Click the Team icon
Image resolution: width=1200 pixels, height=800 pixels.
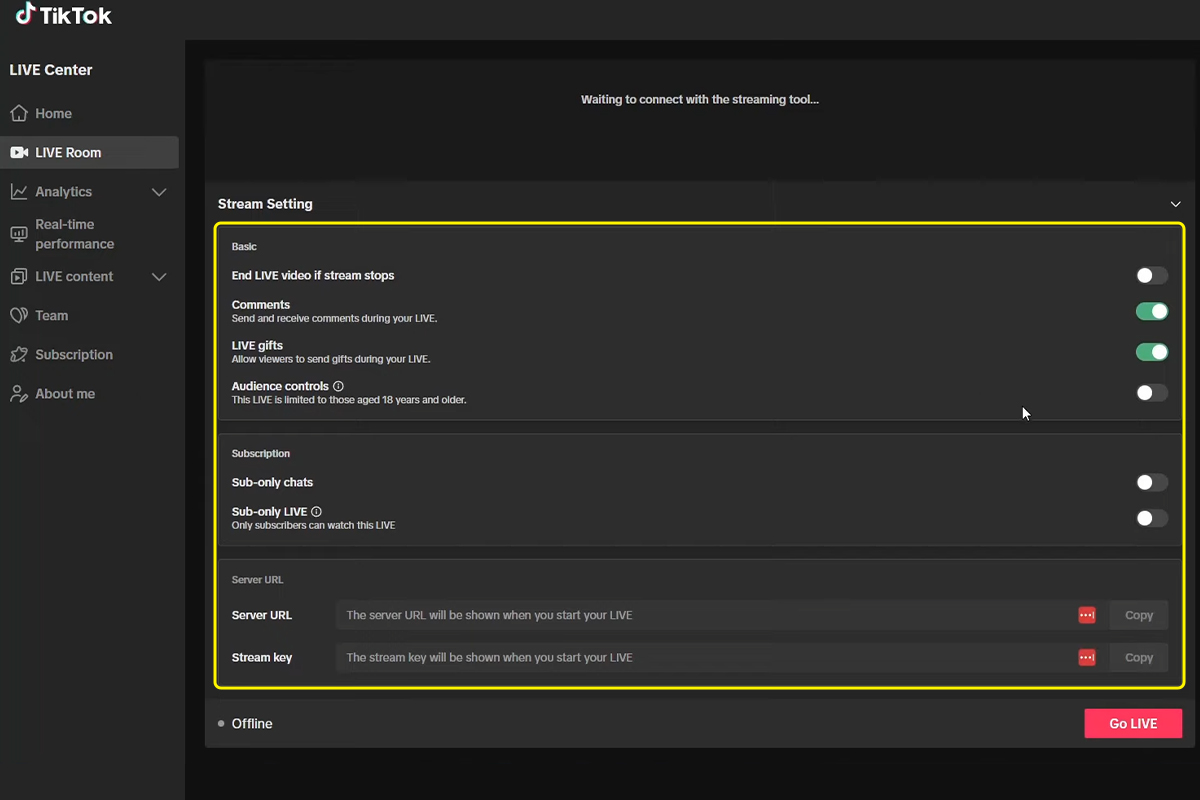coord(19,316)
